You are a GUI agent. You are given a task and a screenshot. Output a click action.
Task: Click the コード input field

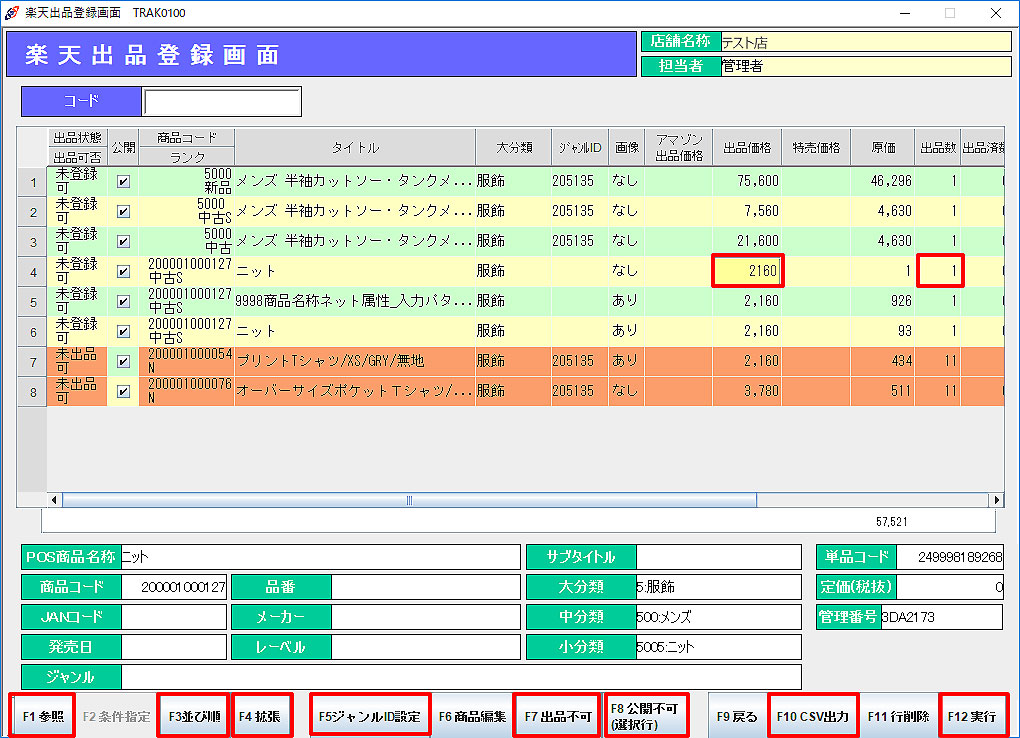221,102
